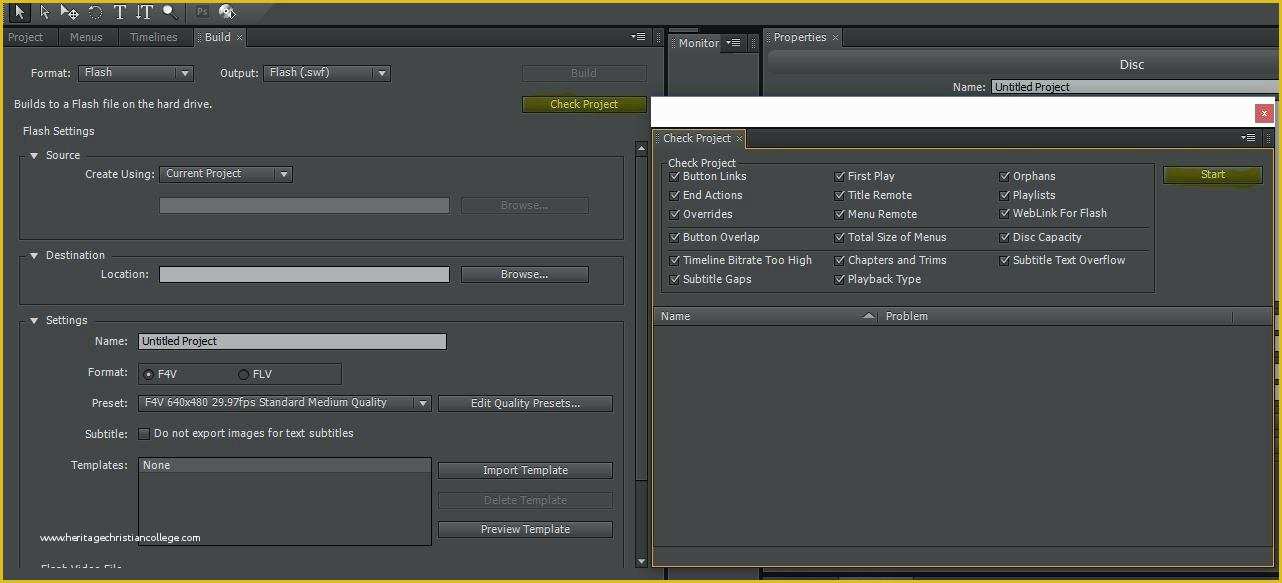Check Subtitle Gaps option
Image resolution: width=1282 pixels, height=583 pixels.
[x=675, y=279]
